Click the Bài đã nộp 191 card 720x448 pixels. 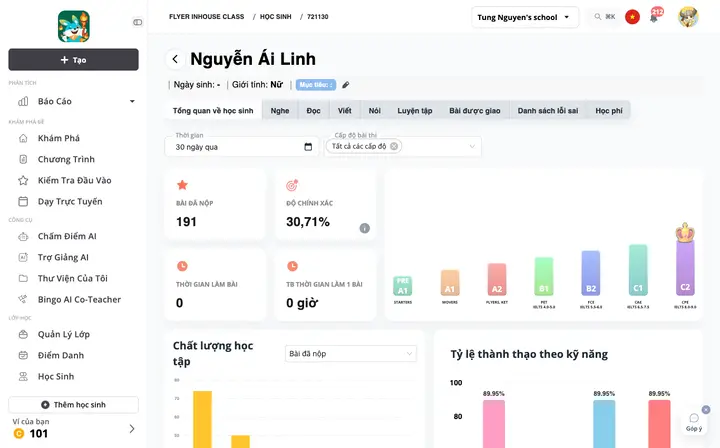point(215,204)
